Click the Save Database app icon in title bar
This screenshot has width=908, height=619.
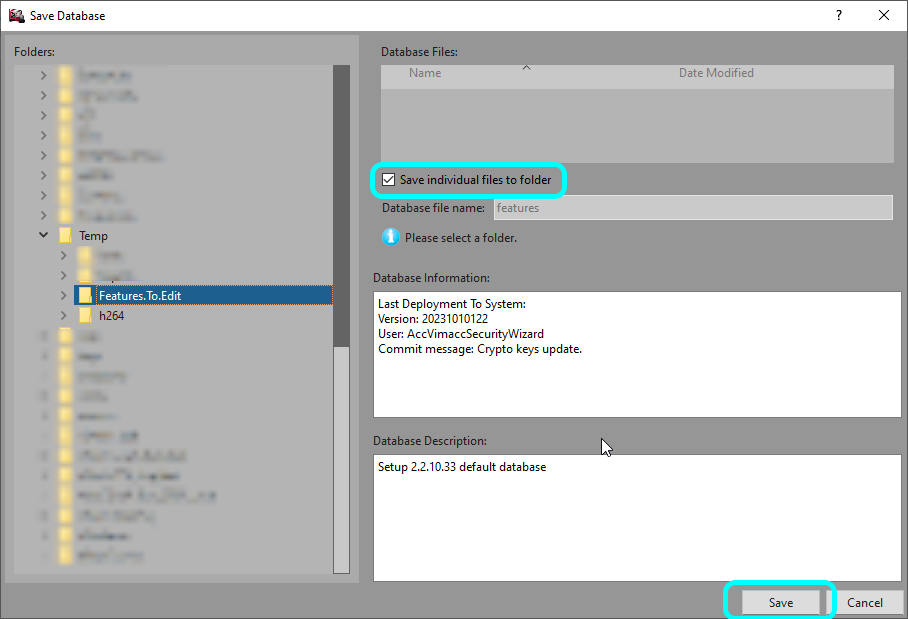click(16, 15)
